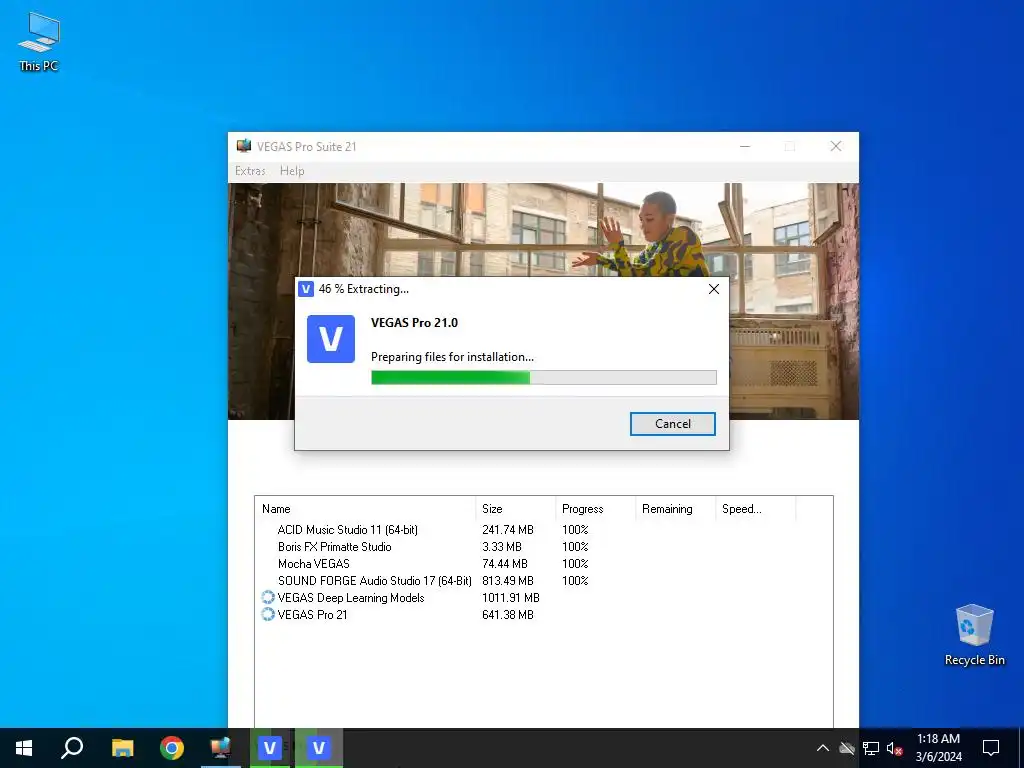The width and height of the screenshot is (1024, 768).
Task: Click the spinner icon beside VEGAS Deep Learning Models
Action: click(268, 598)
